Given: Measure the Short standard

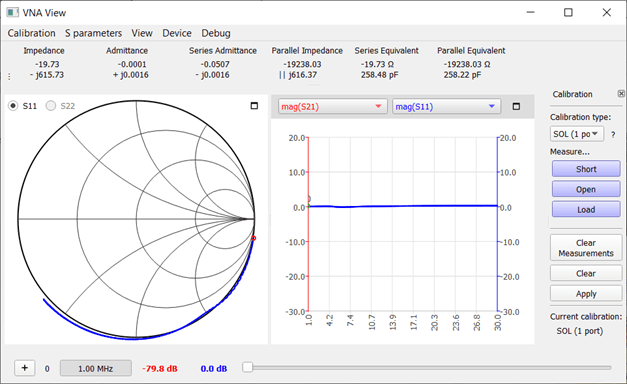Looking at the screenshot, I should (x=586, y=169).
